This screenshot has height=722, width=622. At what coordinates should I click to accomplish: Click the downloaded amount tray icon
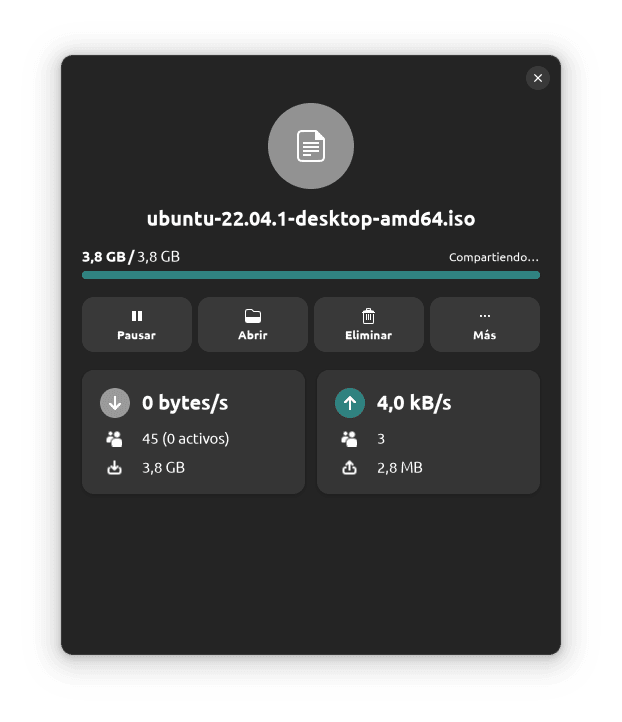(x=115, y=468)
